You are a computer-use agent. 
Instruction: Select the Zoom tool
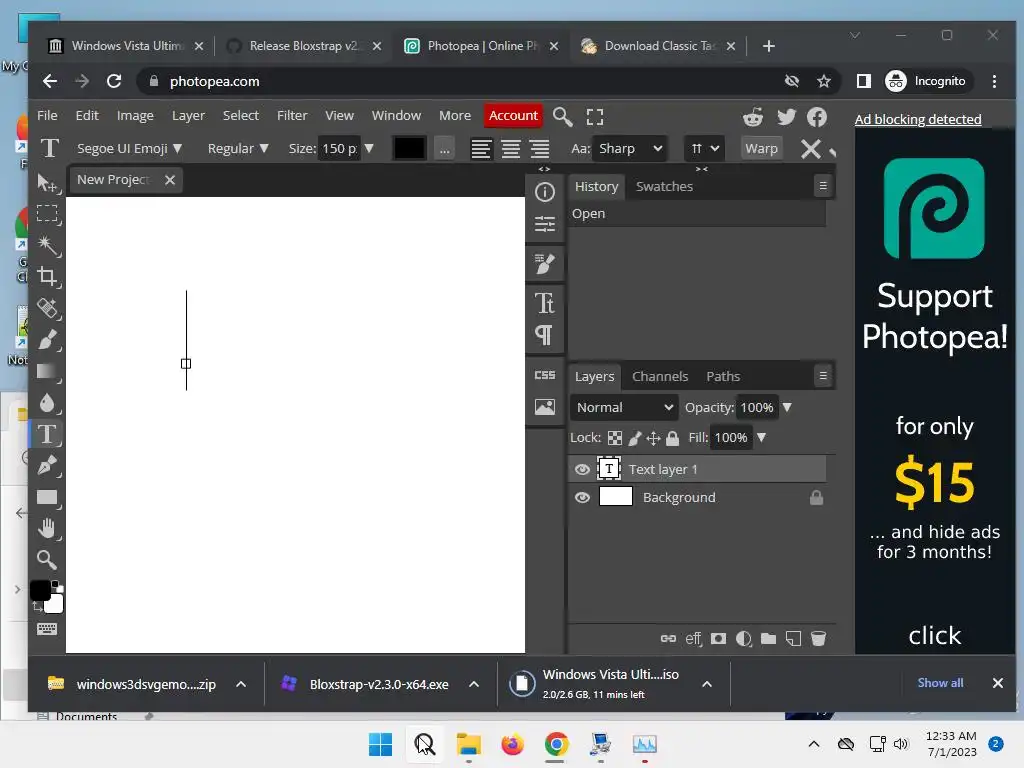tap(47, 560)
